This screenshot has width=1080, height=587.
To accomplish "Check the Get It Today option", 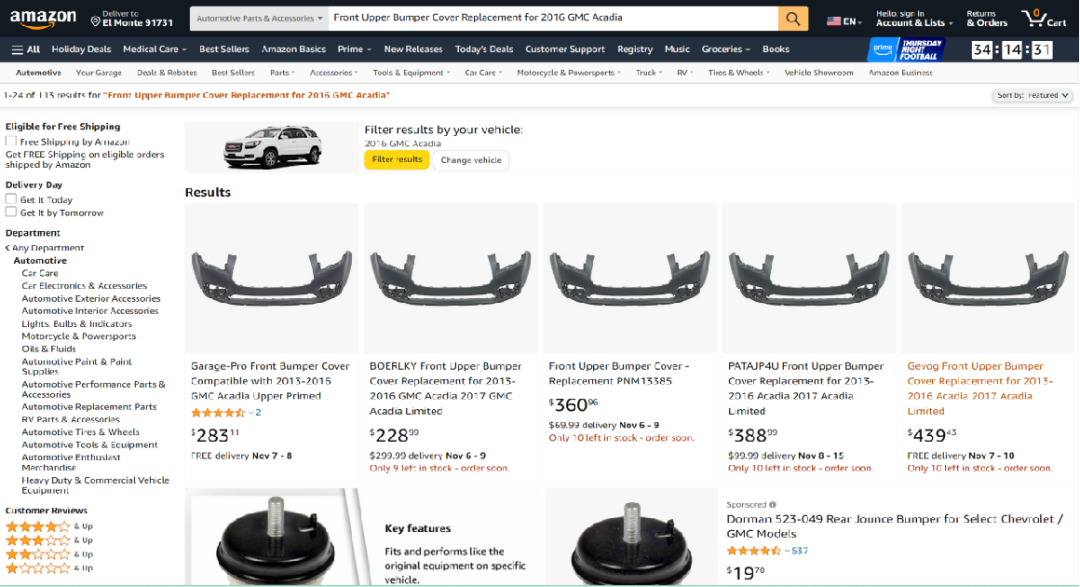I will pyautogui.click(x=11, y=199).
